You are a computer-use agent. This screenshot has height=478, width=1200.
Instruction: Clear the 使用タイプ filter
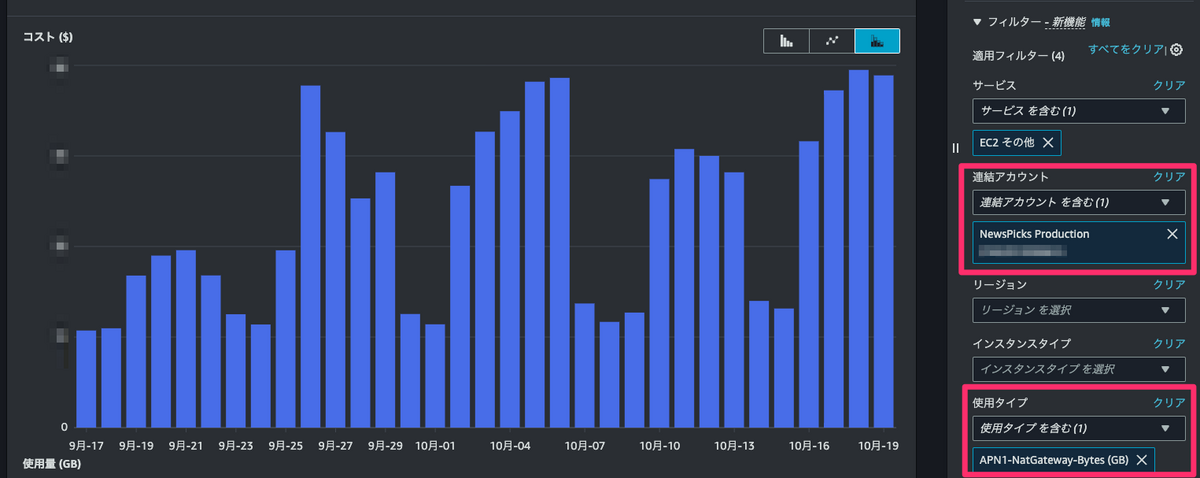coord(1169,403)
